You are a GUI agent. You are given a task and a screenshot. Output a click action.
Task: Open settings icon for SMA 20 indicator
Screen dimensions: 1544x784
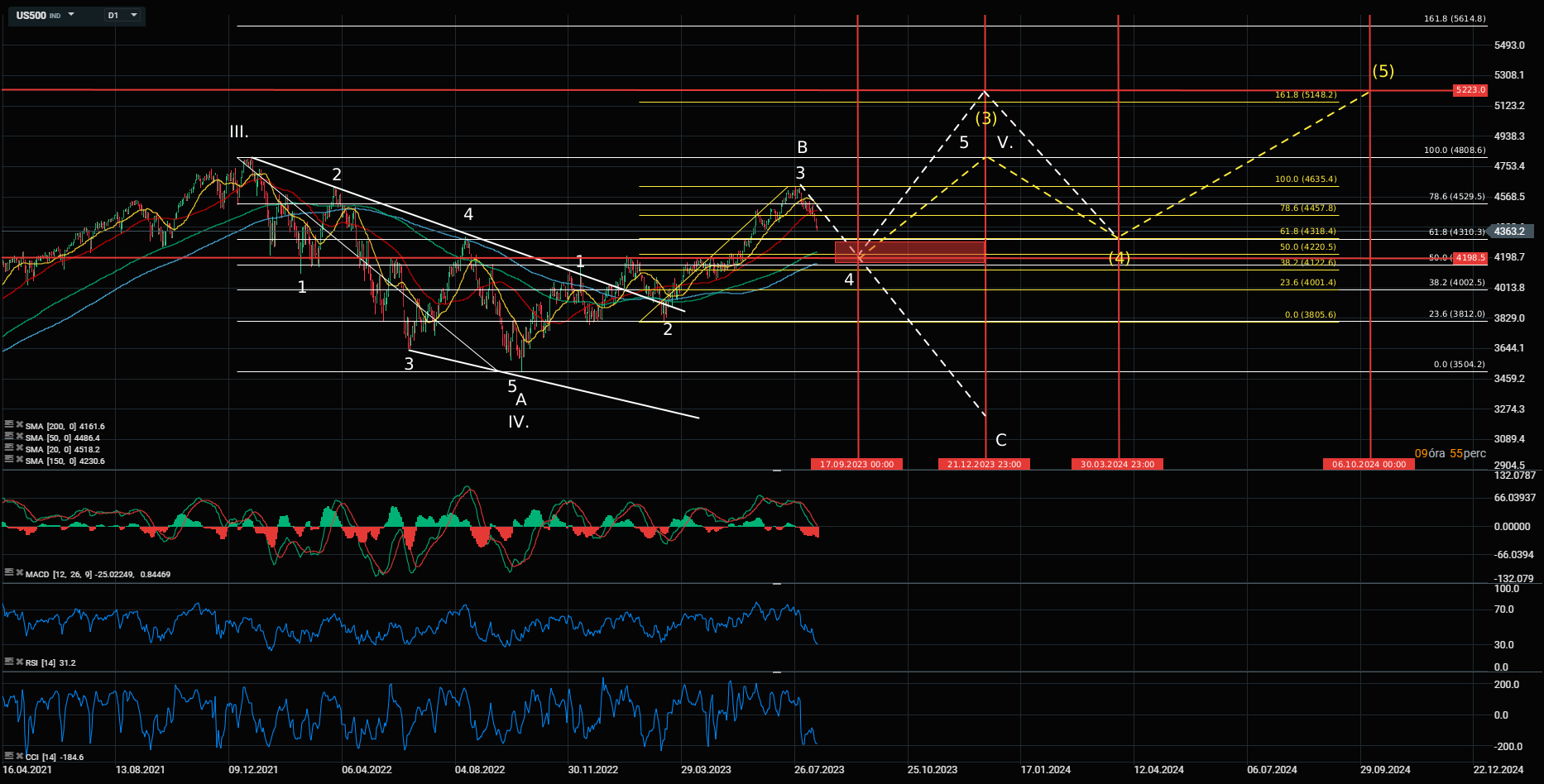[9, 448]
